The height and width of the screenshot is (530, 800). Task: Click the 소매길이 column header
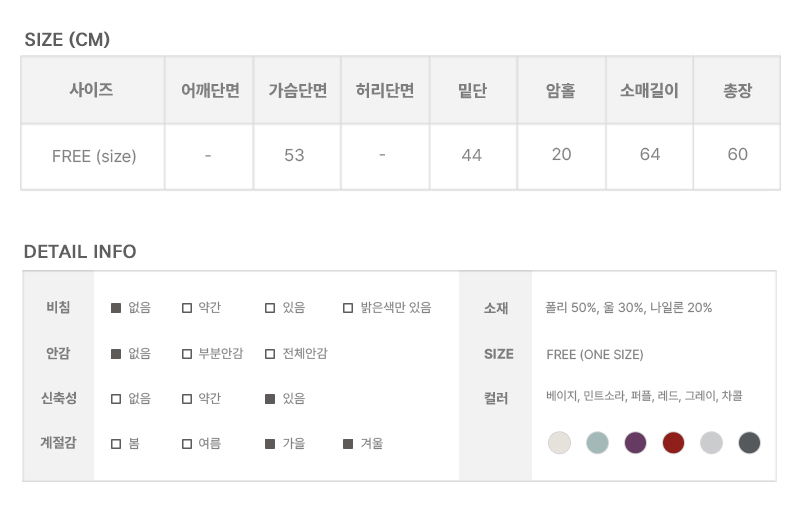pos(649,90)
